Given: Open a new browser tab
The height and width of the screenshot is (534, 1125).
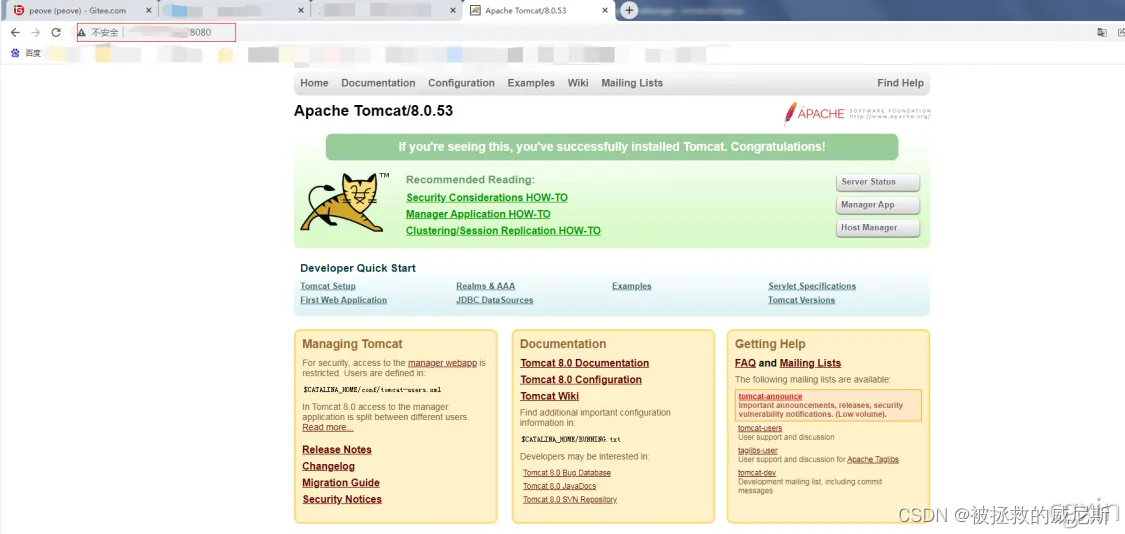Looking at the screenshot, I should tap(629, 10).
